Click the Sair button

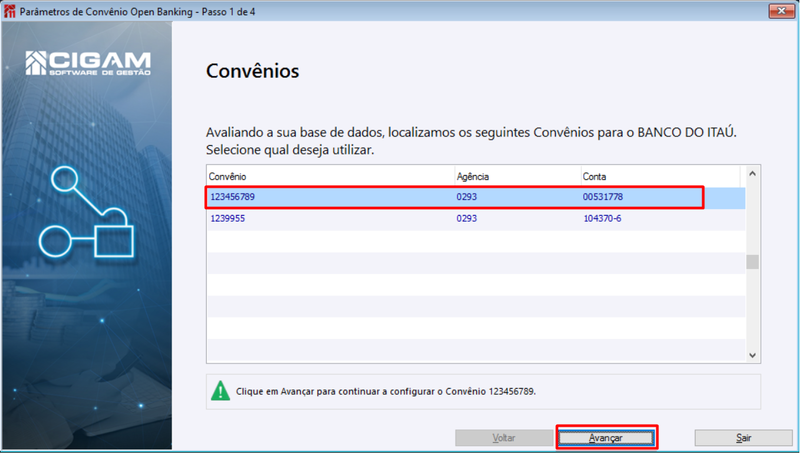(x=743, y=438)
